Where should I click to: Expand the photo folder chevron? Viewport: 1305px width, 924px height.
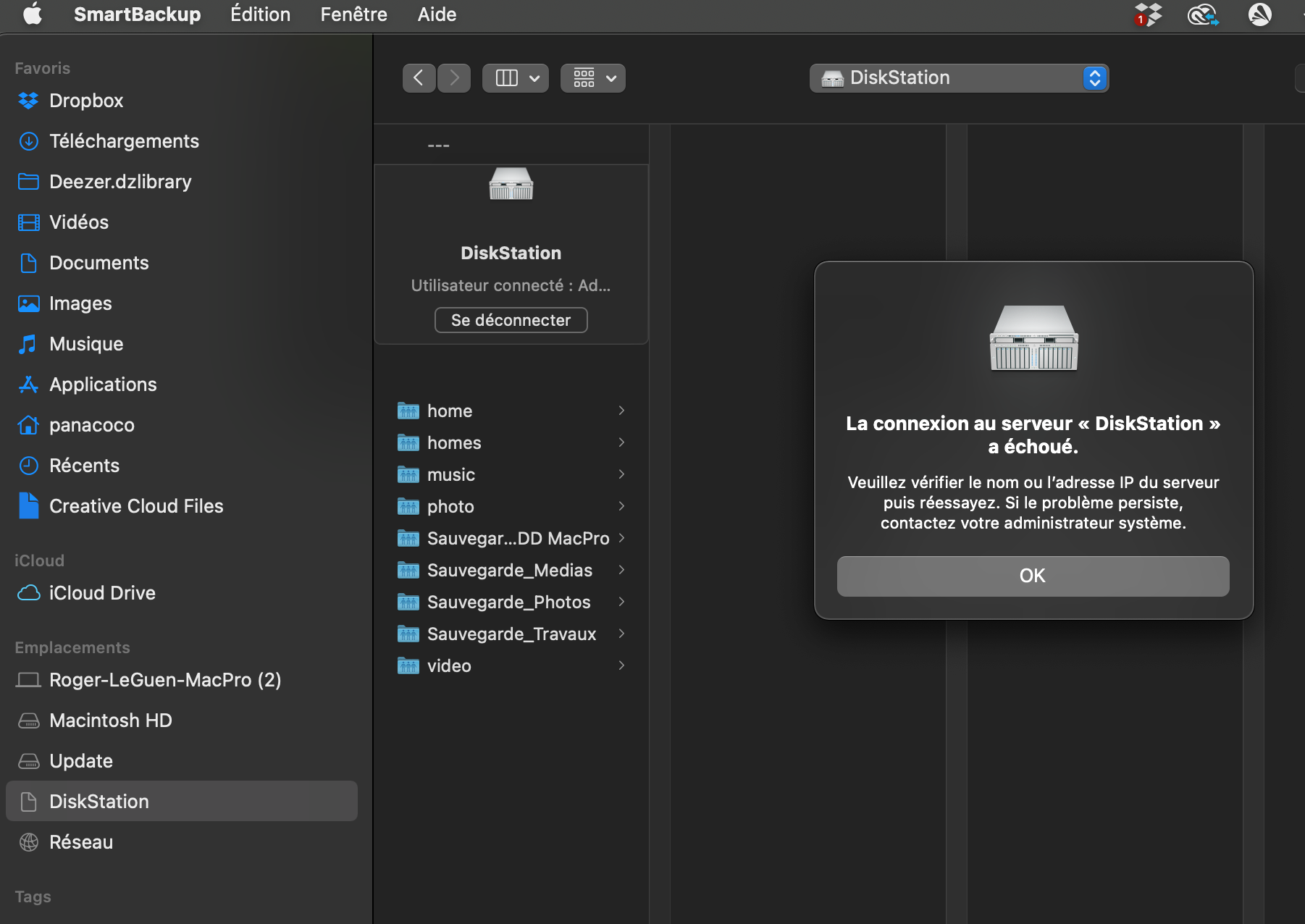click(621, 506)
